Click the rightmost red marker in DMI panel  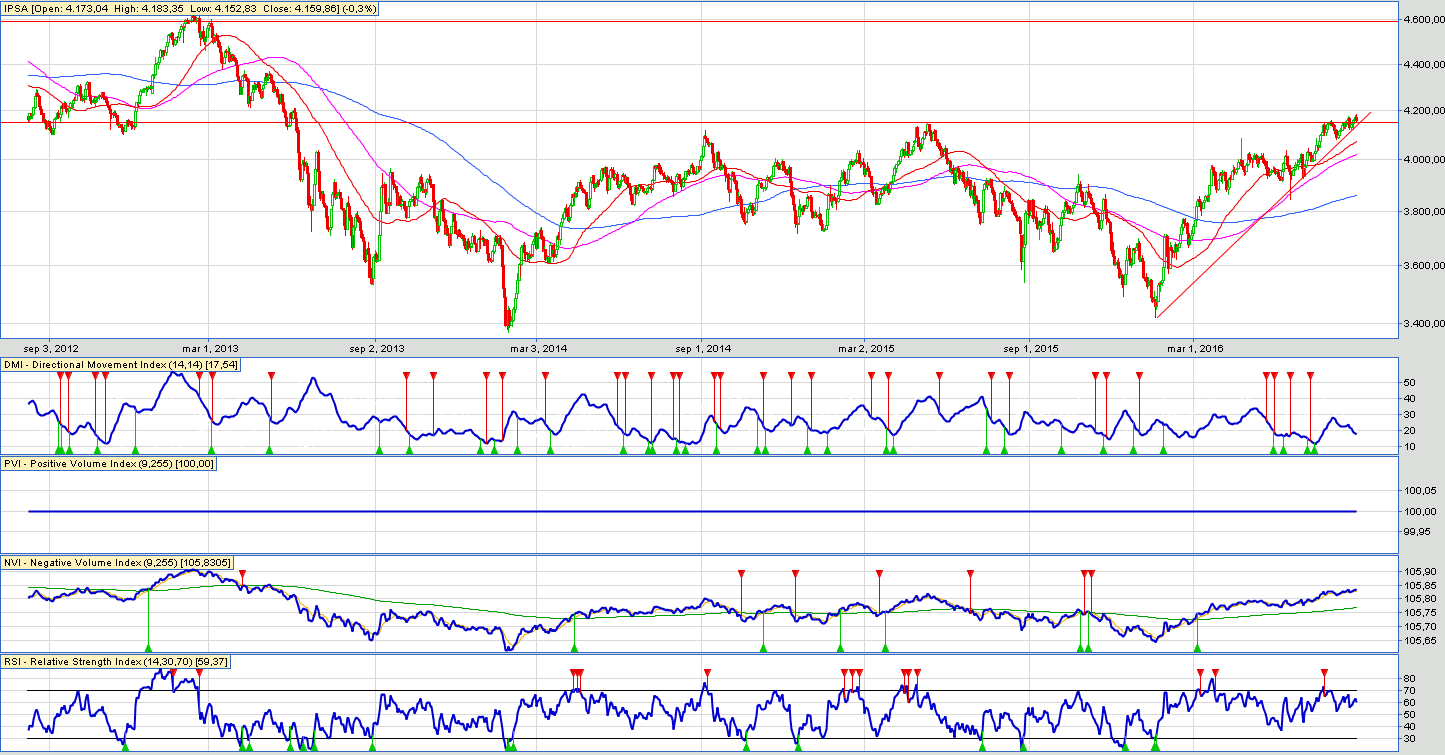coord(1310,375)
